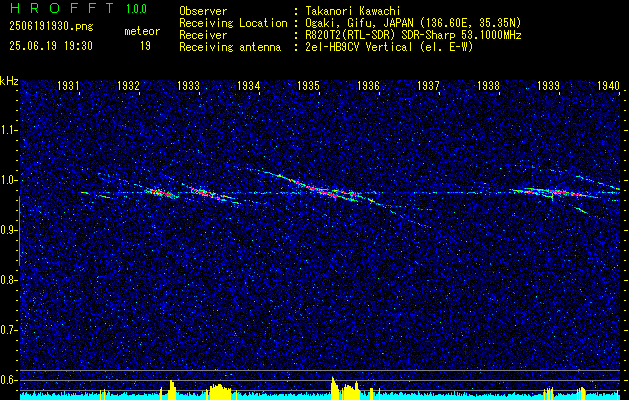Click the version number 1.0.0

pyautogui.click(x=136, y=9)
